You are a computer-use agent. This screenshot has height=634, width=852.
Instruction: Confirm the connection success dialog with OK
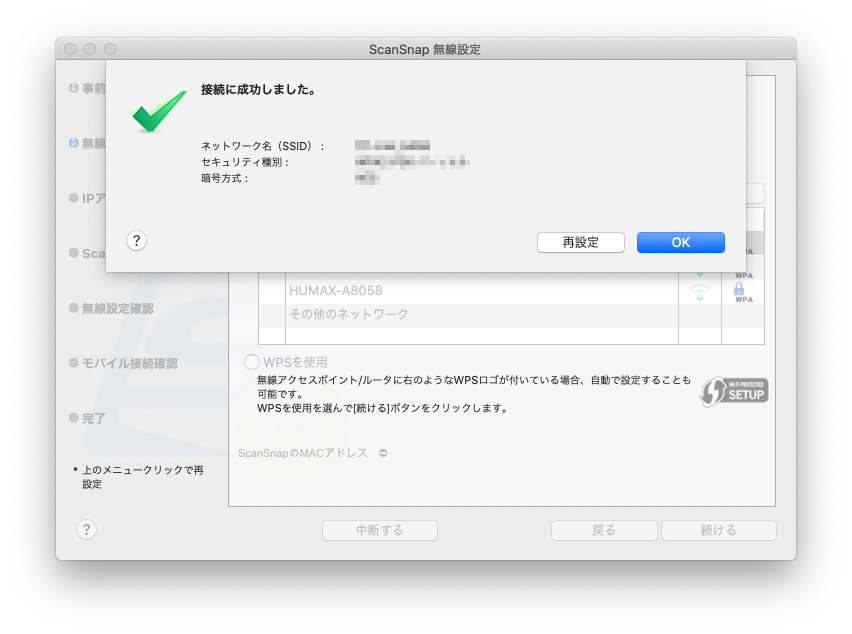[x=680, y=242]
